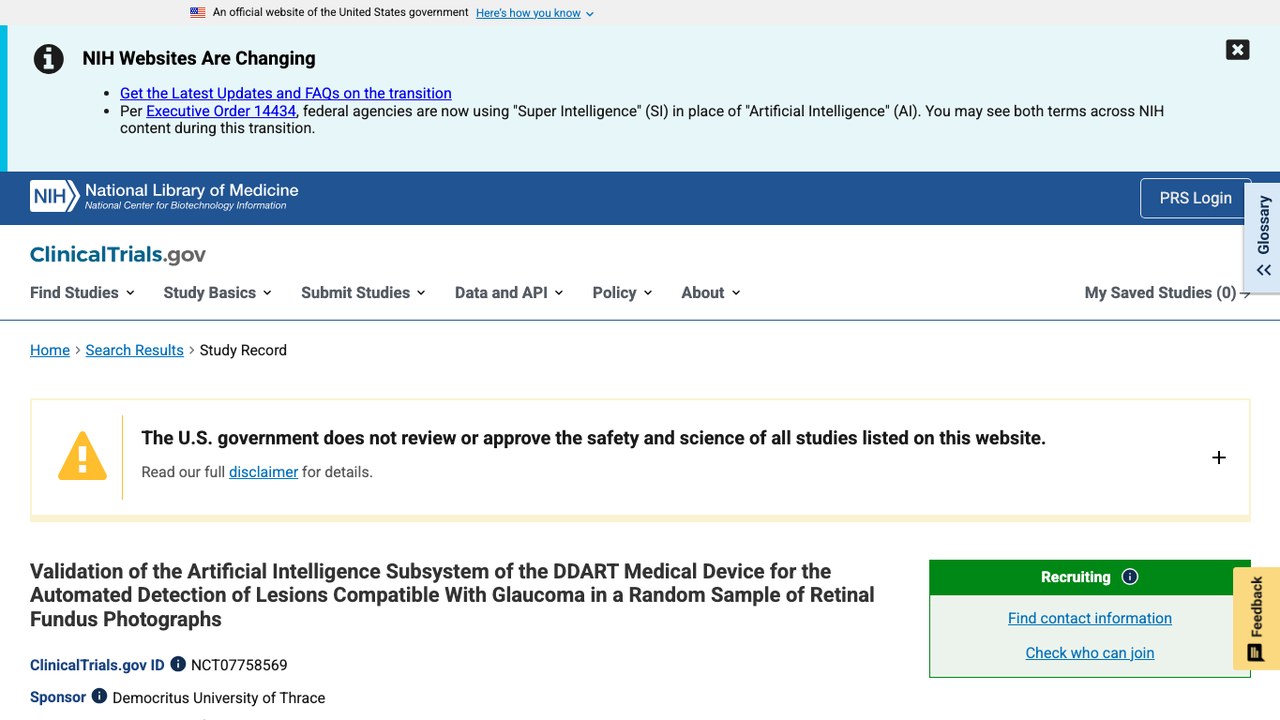Click the Recruiting status label

1076,577
